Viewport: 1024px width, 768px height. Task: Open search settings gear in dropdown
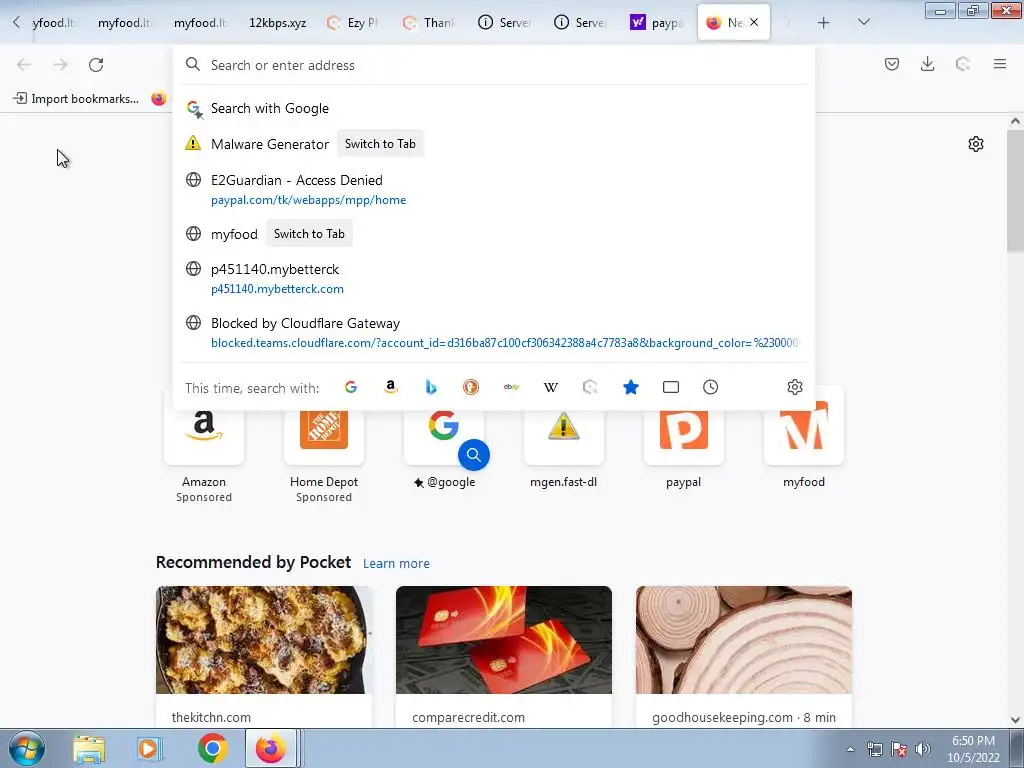[x=795, y=387]
